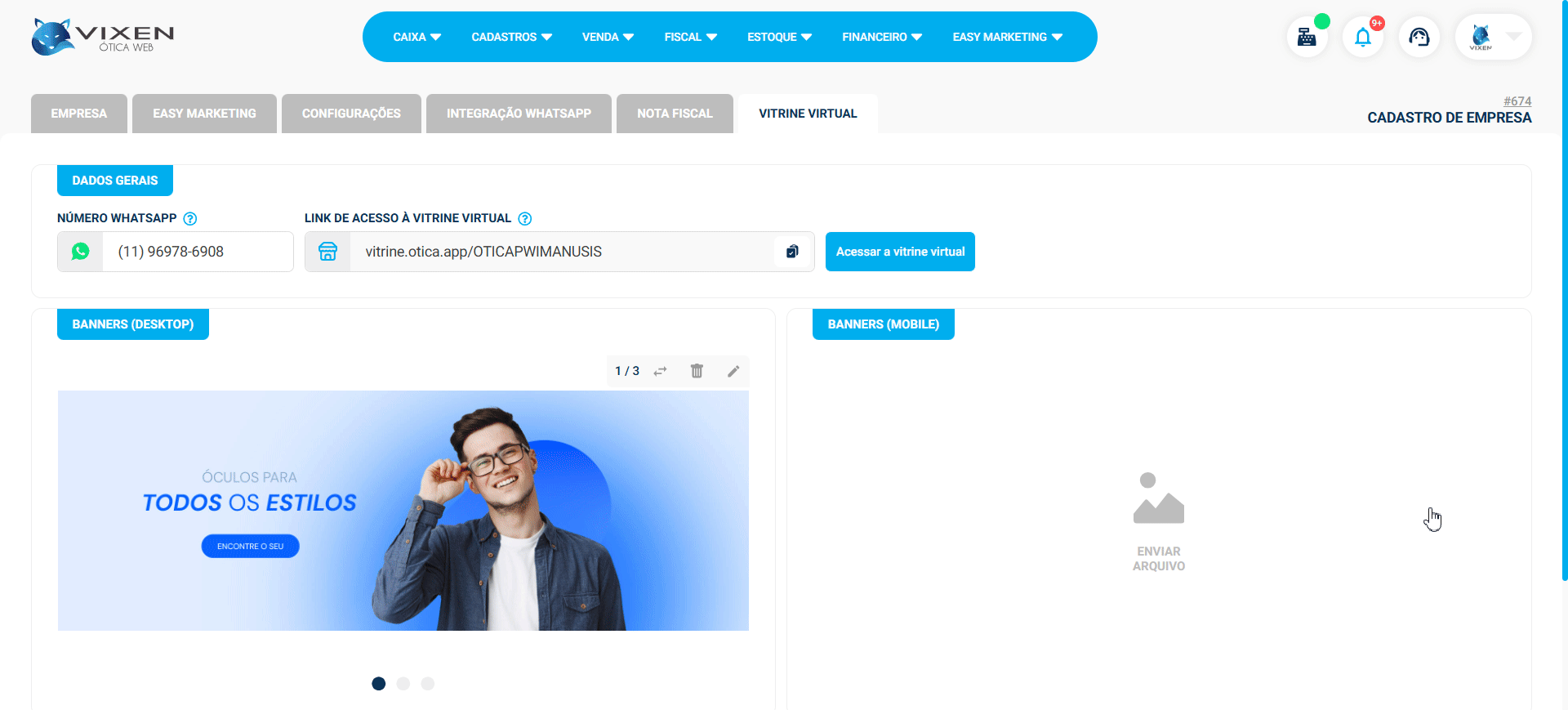Switch to the Integração WhatsApp tab
Viewport: 1568px width, 710px height.
(x=519, y=114)
